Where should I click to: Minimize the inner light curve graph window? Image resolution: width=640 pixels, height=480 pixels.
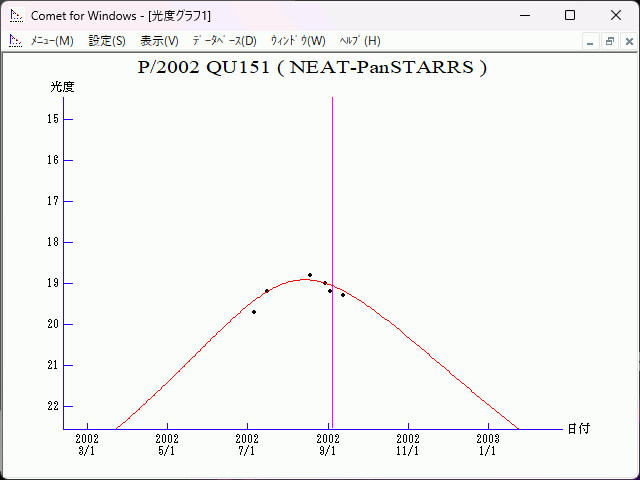click(x=591, y=41)
